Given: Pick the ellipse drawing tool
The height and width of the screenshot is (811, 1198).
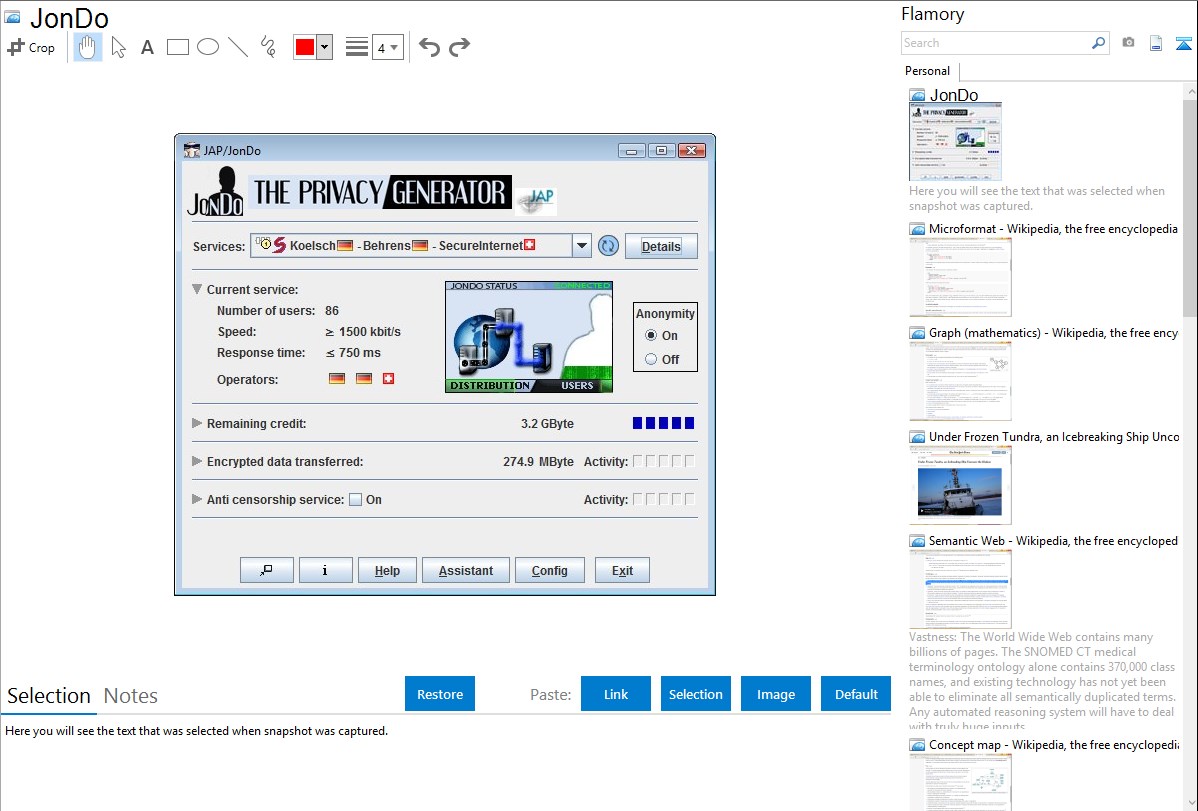Looking at the screenshot, I should point(208,47).
